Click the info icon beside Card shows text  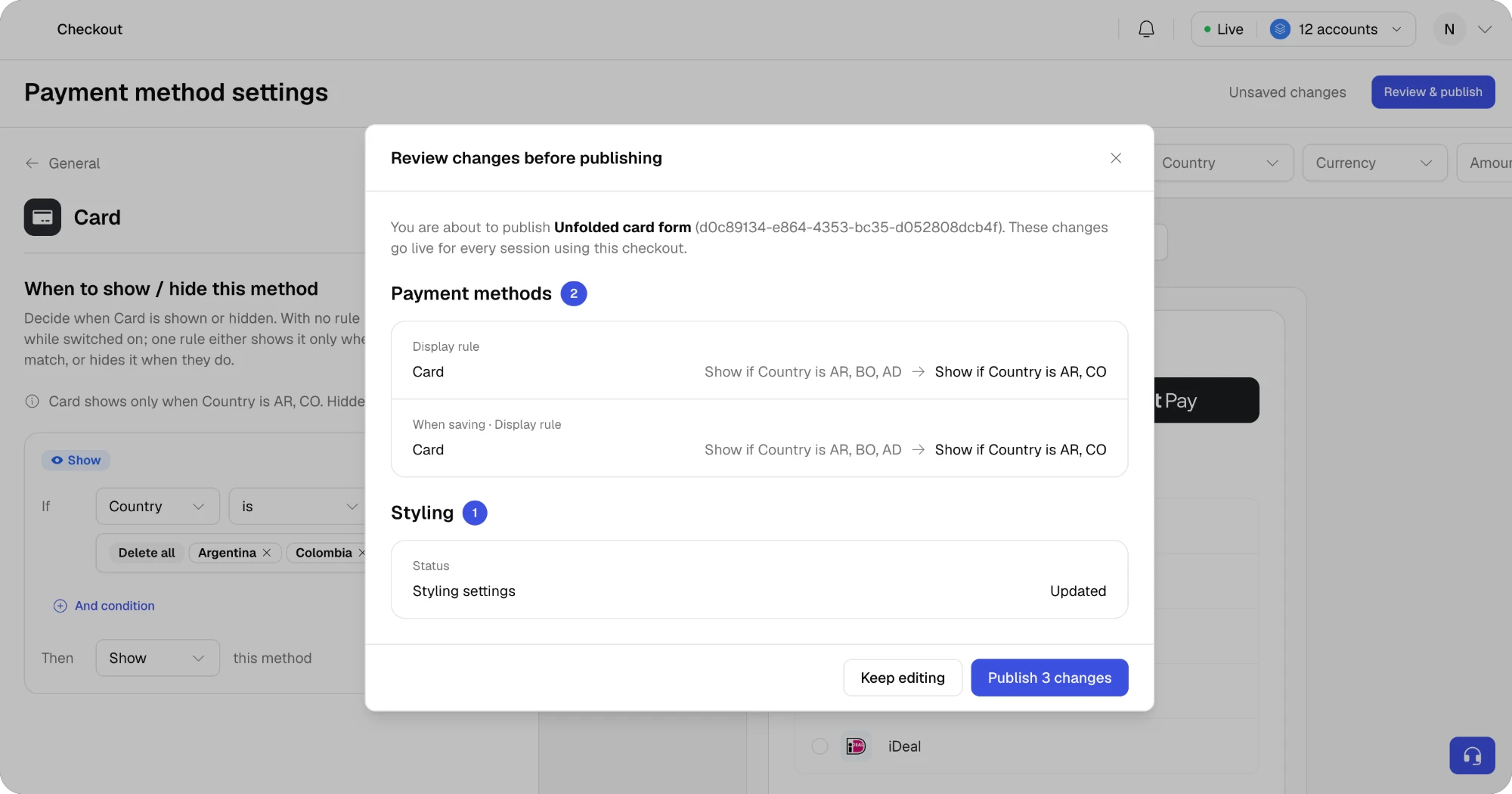click(x=32, y=402)
